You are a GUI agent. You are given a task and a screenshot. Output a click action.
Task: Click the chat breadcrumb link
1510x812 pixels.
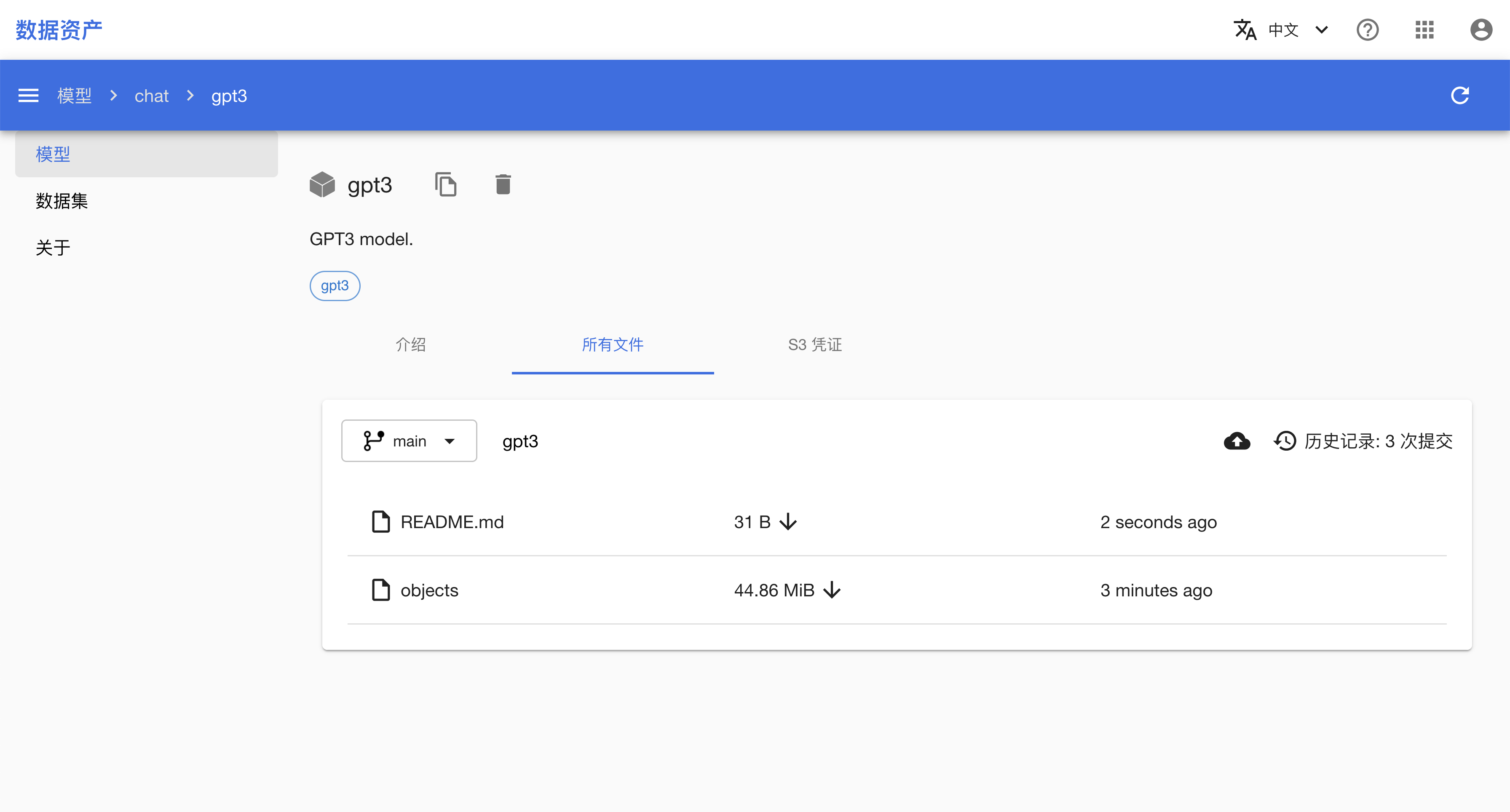[x=152, y=96]
